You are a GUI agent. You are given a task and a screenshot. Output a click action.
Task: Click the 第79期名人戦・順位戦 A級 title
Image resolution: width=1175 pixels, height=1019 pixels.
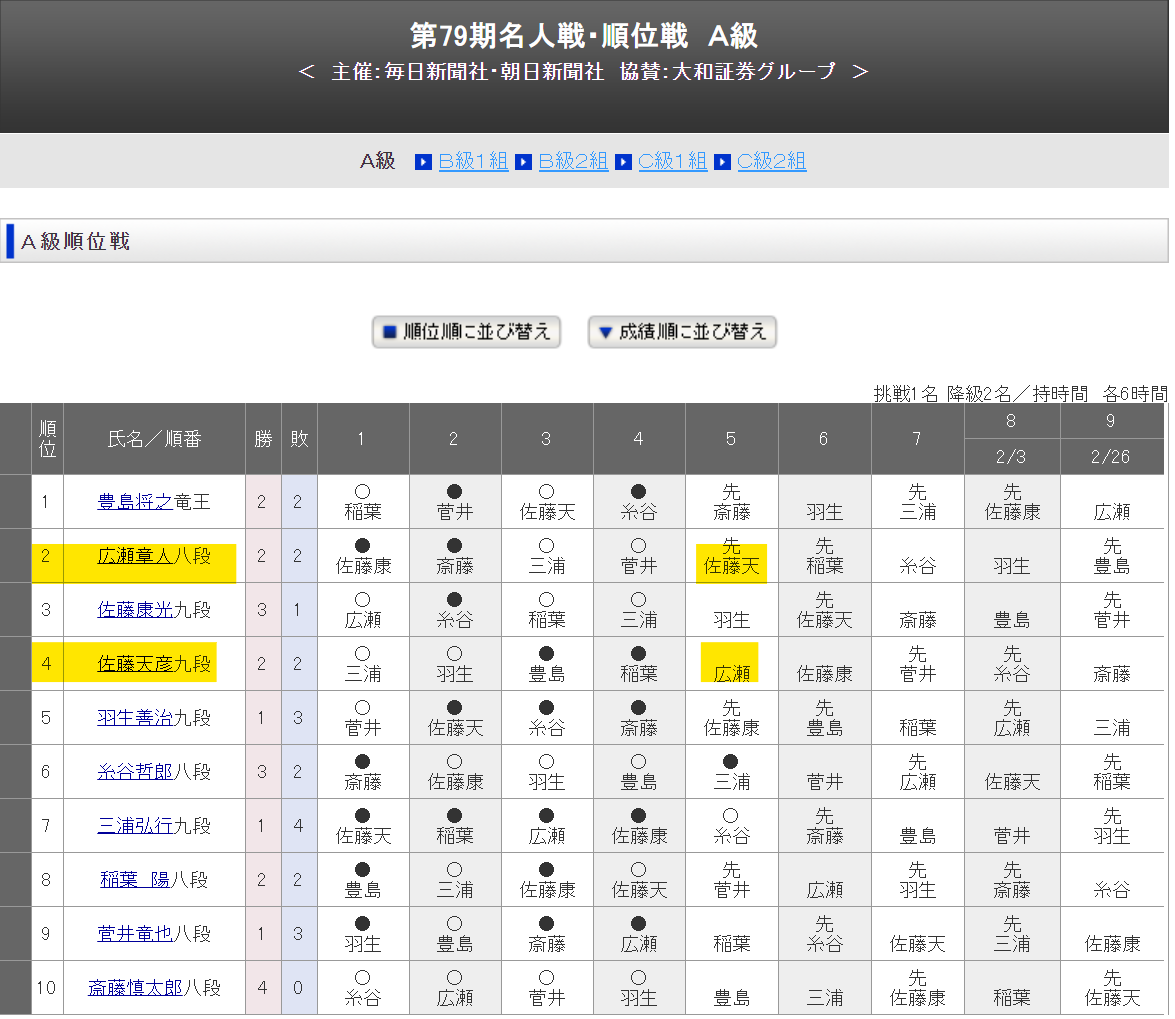point(584,35)
